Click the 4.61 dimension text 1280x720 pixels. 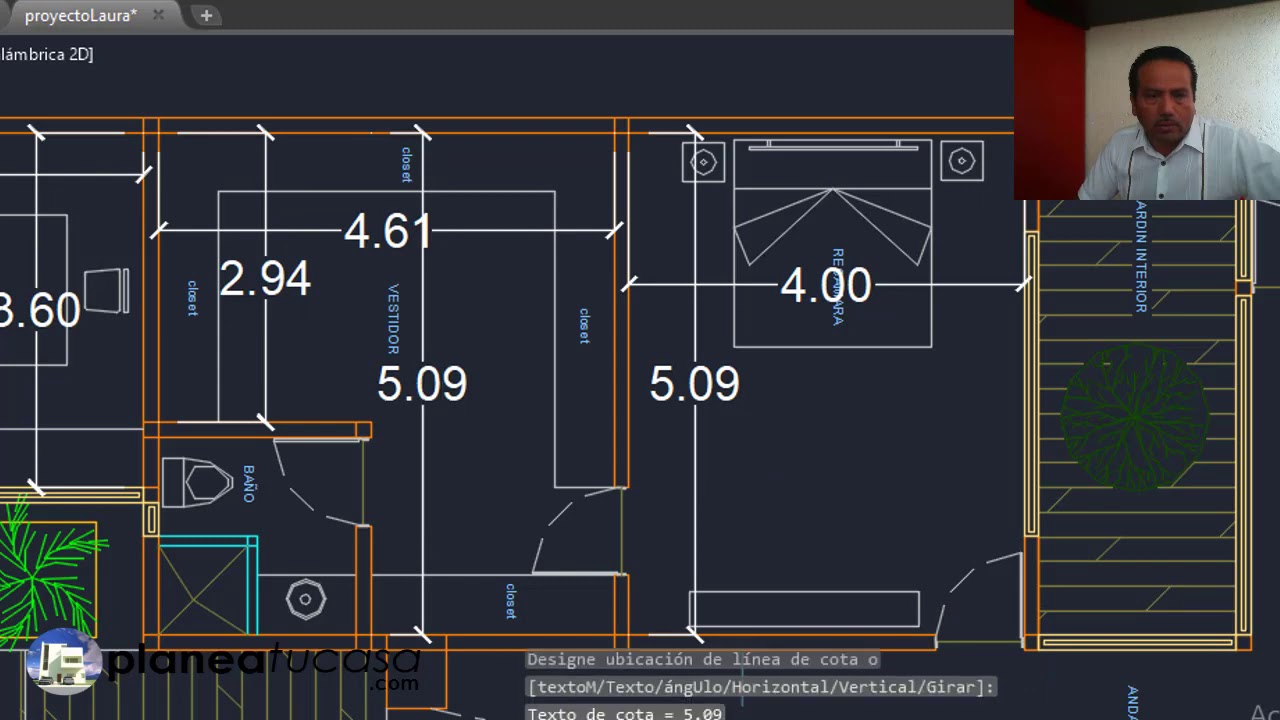(388, 232)
